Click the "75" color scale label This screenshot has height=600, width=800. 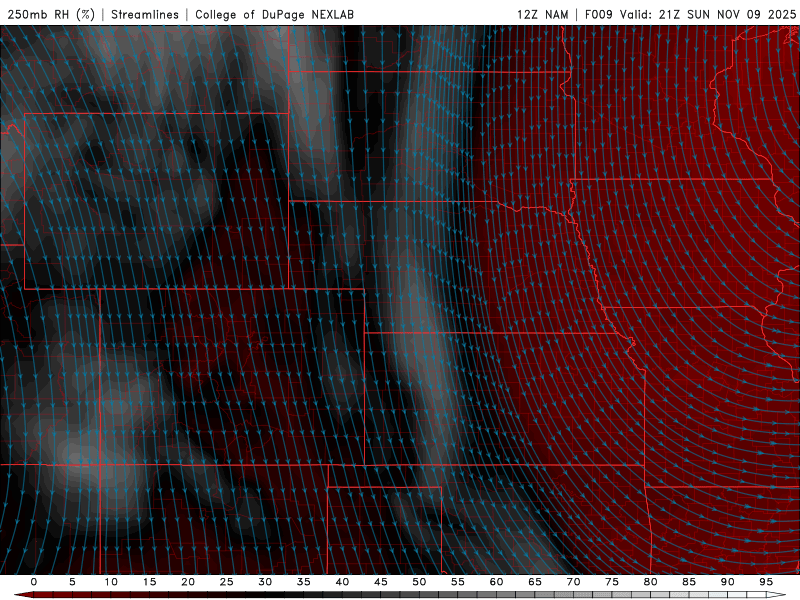[x=612, y=582]
